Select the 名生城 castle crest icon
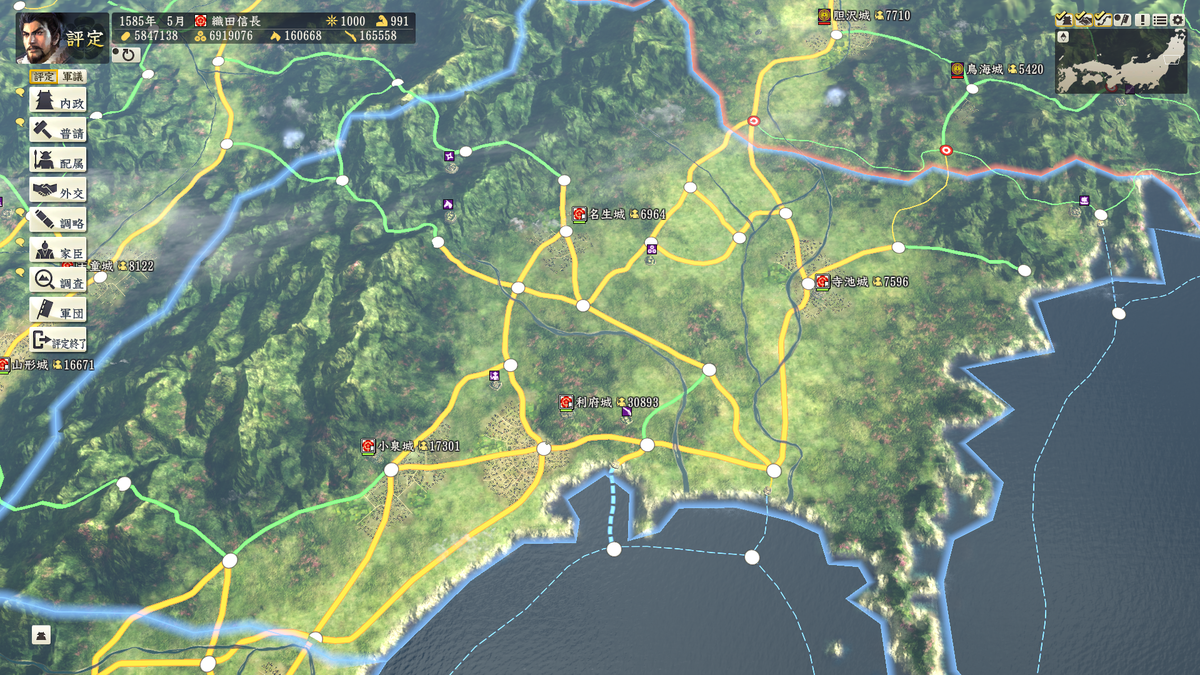Image resolution: width=1200 pixels, height=675 pixels. 580,214
